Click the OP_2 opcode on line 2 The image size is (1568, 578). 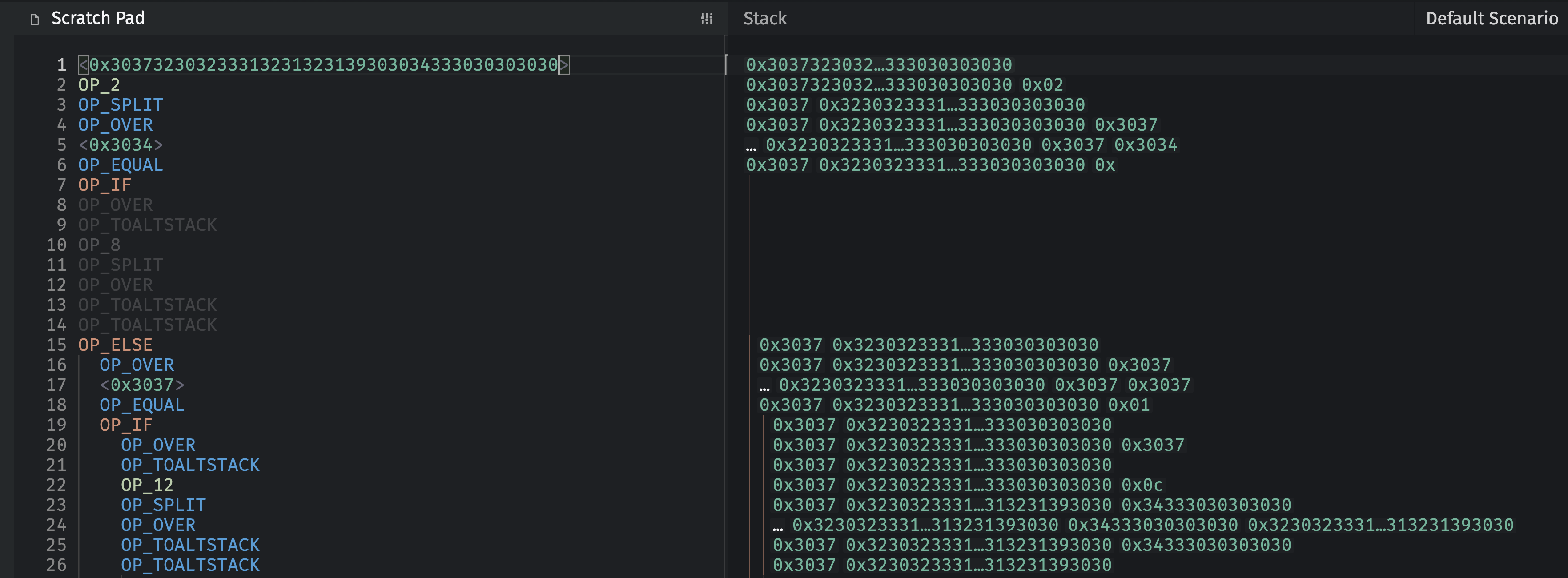point(99,85)
